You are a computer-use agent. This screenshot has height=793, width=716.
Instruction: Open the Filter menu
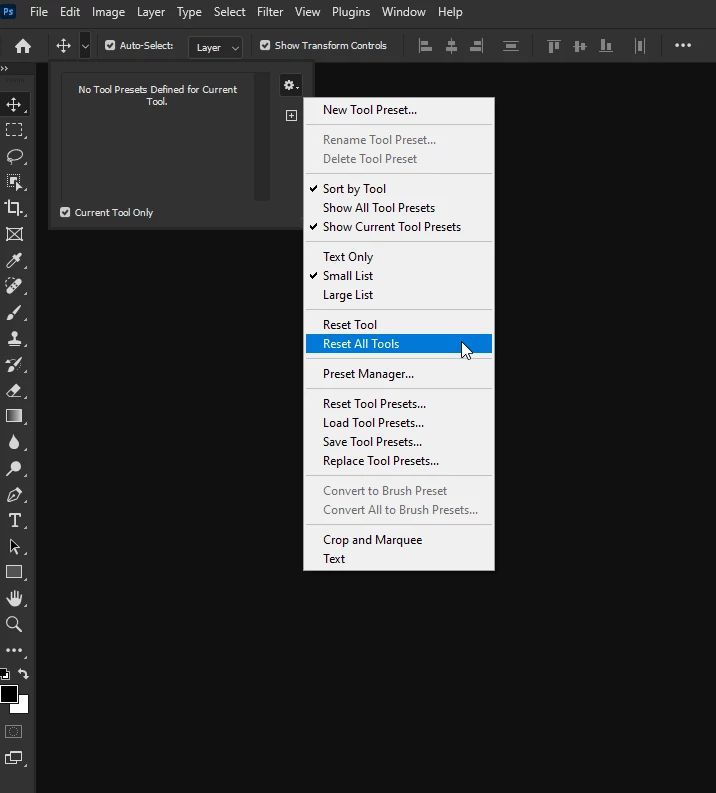tap(270, 12)
